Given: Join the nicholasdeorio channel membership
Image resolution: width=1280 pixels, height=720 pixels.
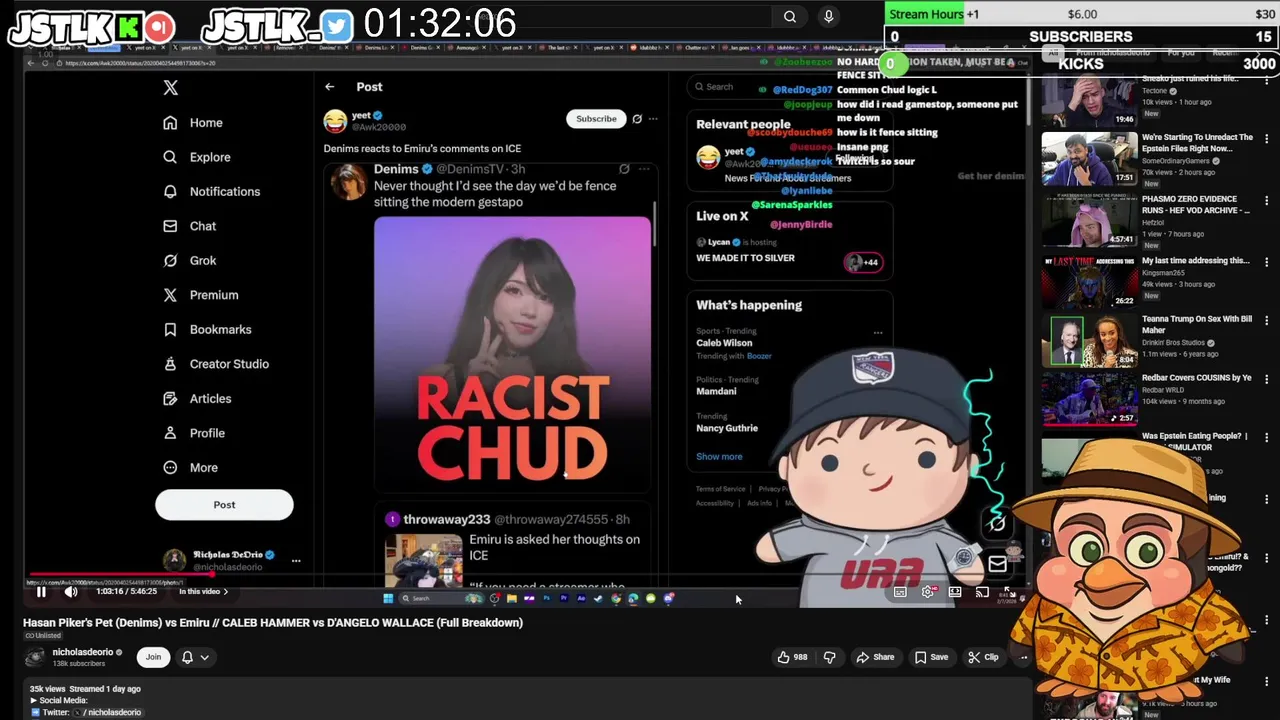Looking at the screenshot, I should tap(153, 657).
